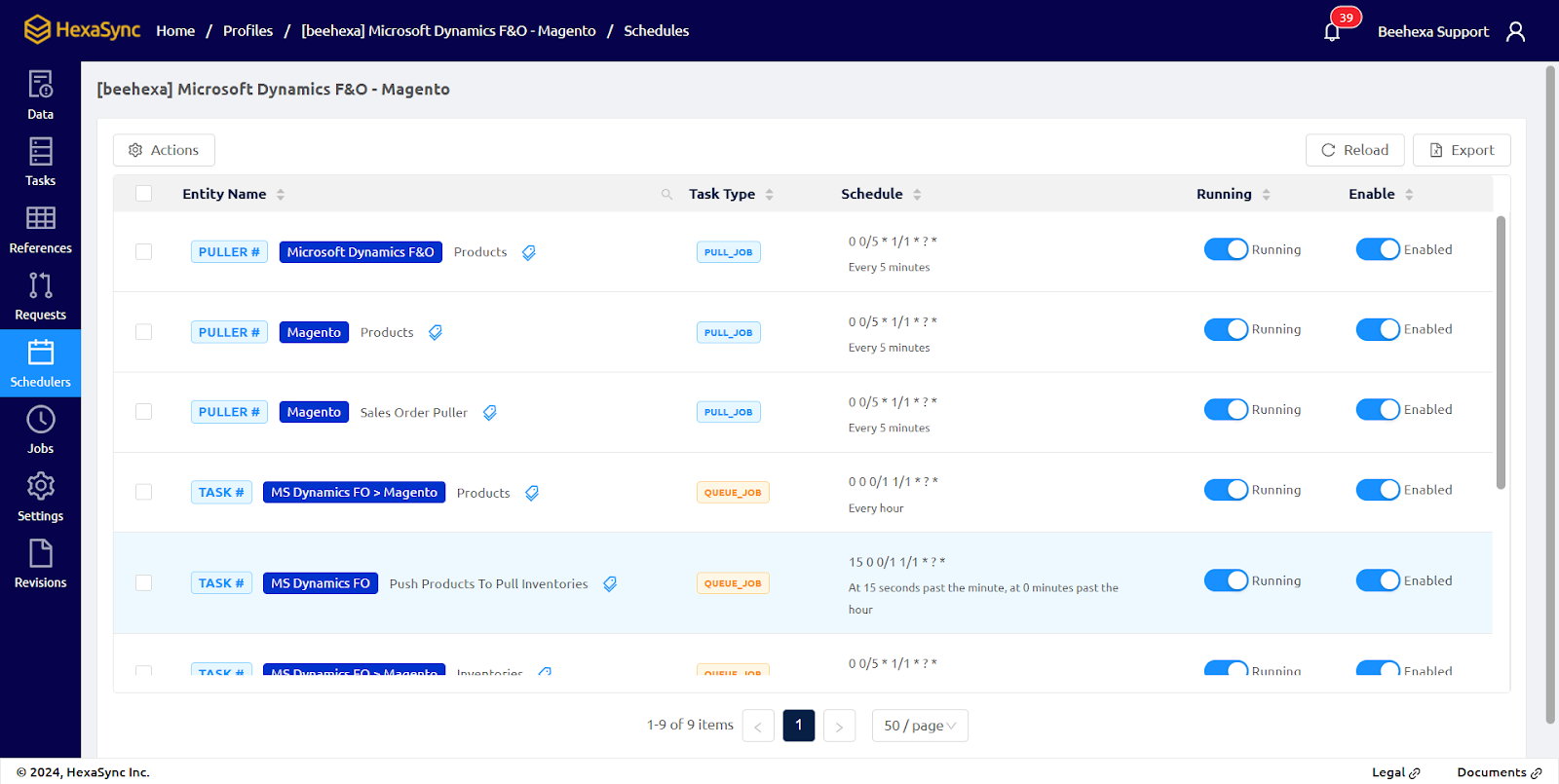Screen dimensions: 1559x784
Task: Toggle Enabled for Sales Order Puller
Action: 1378,409
